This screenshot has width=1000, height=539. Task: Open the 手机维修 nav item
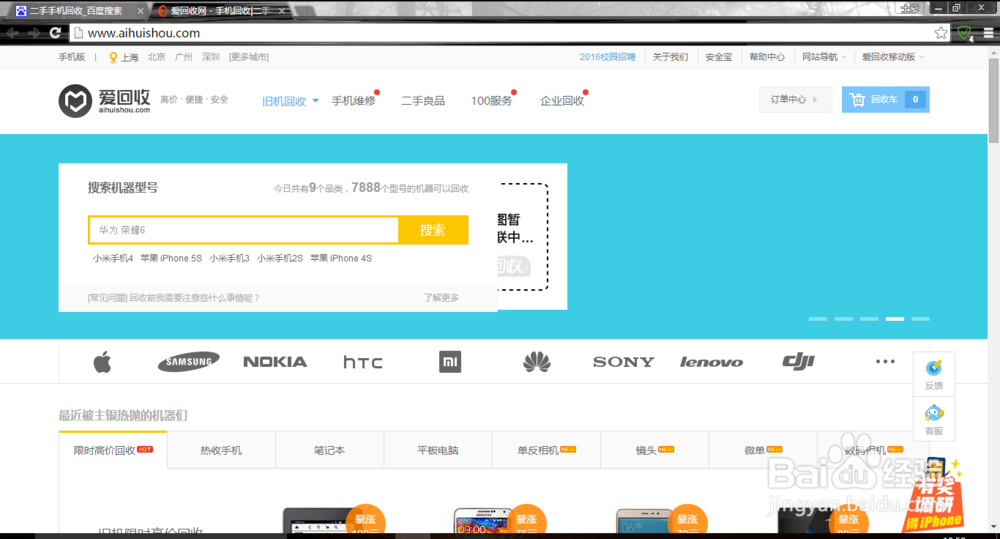tap(353, 101)
